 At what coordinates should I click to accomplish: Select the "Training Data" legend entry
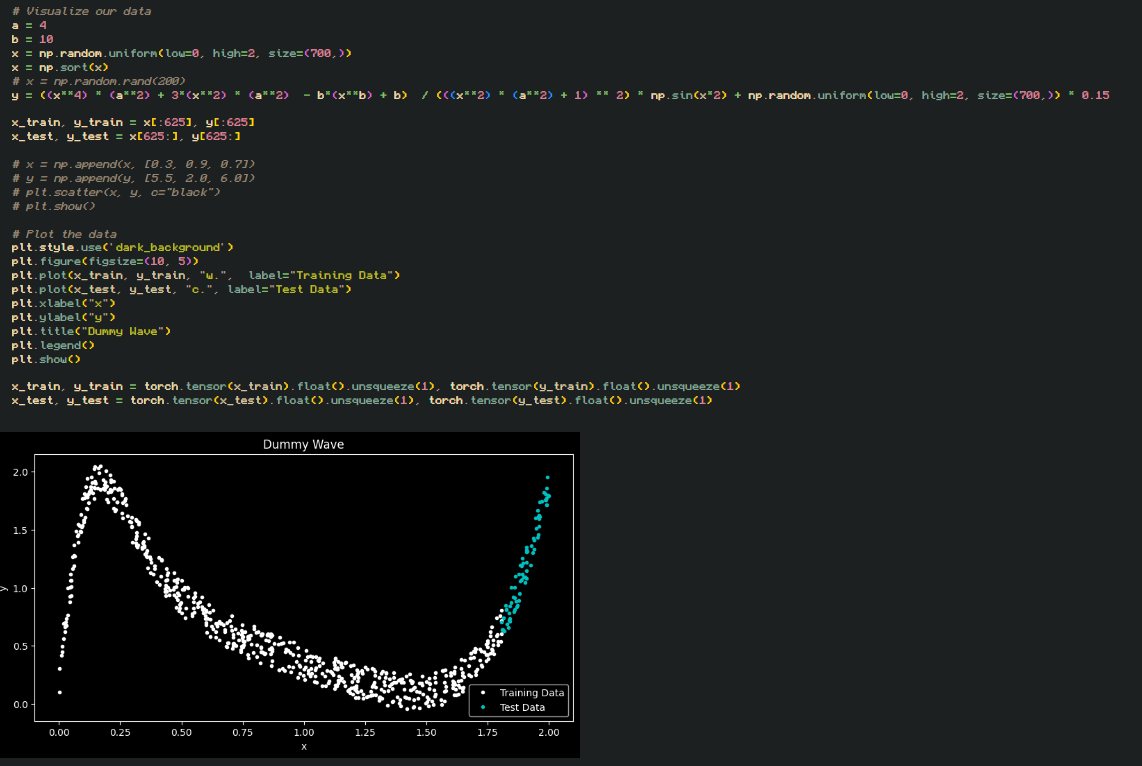(532, 692)
